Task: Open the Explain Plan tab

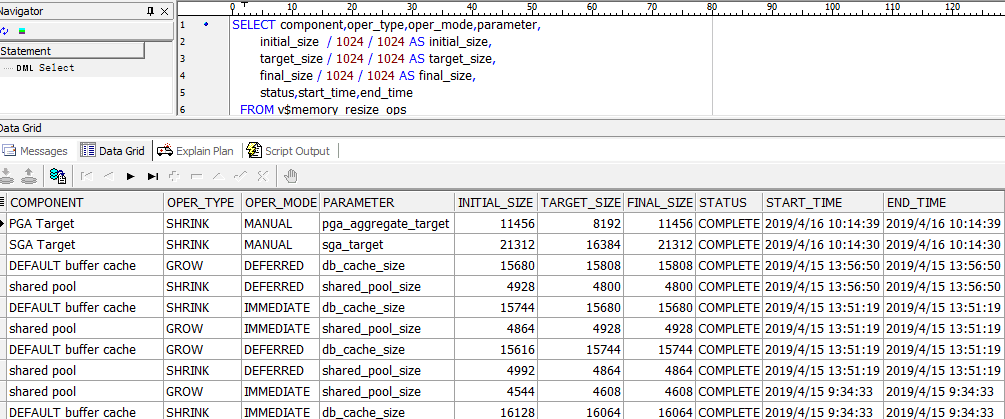Action: (196, 151)
